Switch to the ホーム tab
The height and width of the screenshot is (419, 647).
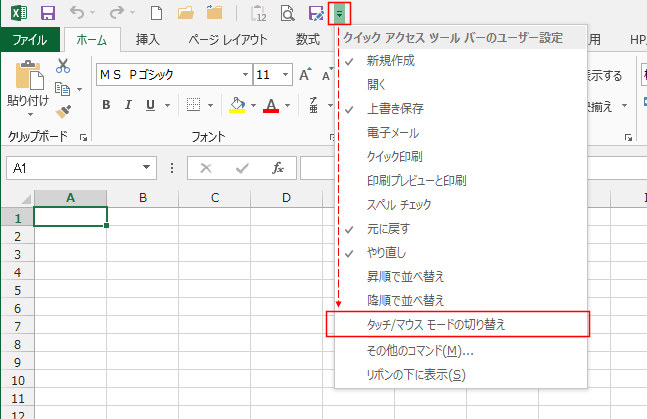tap(92, 40)
